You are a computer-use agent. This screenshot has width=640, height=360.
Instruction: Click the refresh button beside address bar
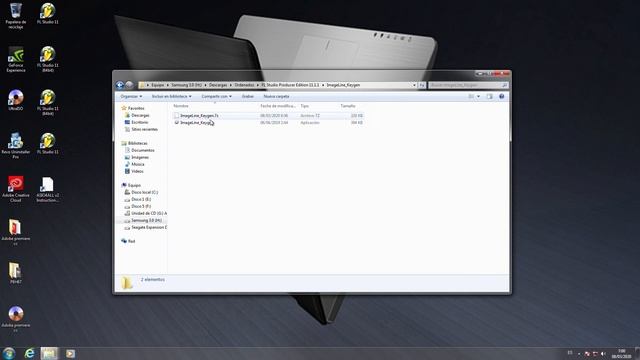click(x=422, y=85)
